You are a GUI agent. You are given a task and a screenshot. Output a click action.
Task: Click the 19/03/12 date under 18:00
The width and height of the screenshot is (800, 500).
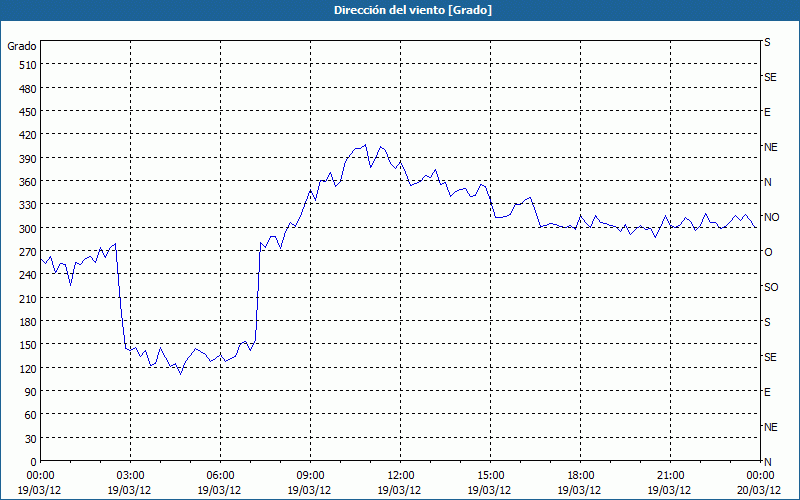click(x=580, y=490)
